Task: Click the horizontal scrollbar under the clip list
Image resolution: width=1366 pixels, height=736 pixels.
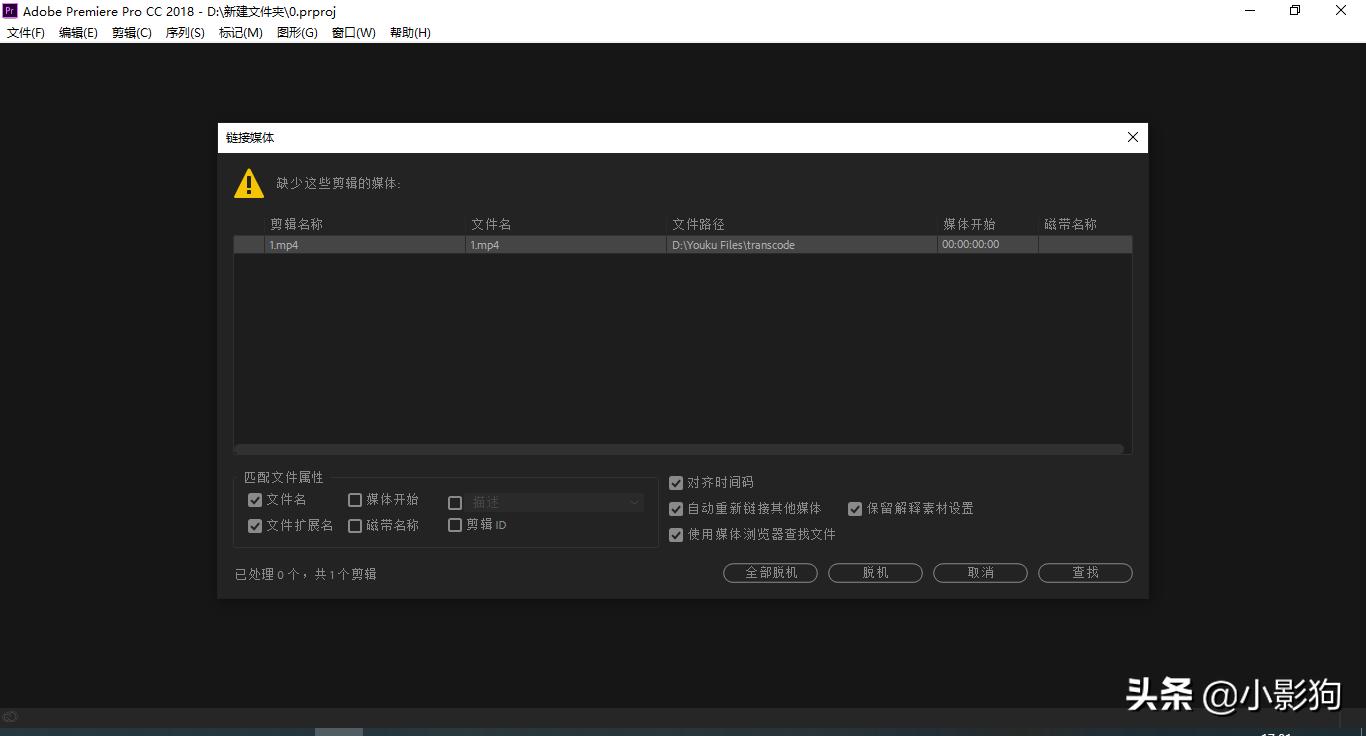Action: point(678,449)
